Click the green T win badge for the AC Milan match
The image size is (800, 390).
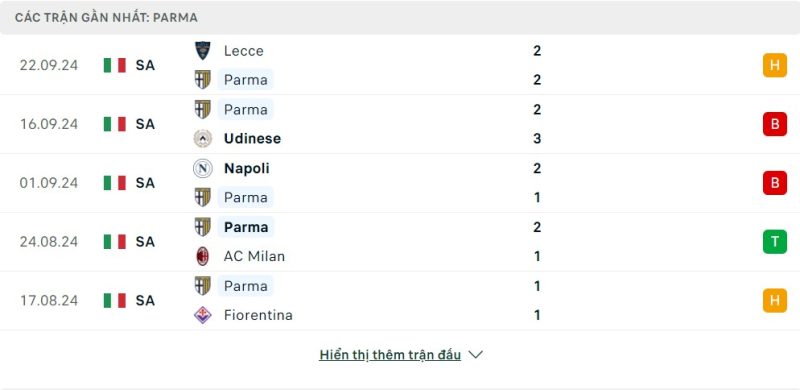click(x=774, y=241)
